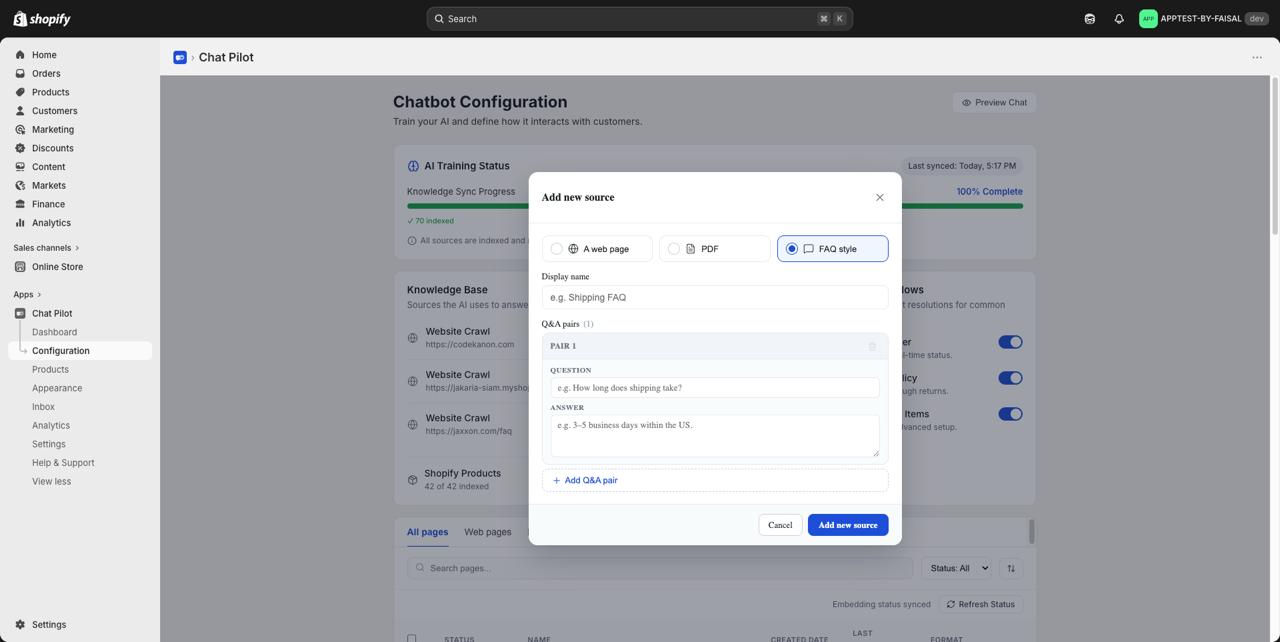Click the globe icon on A web page
The height and width of the screenshot is (642, 1280).
[573, 249]
